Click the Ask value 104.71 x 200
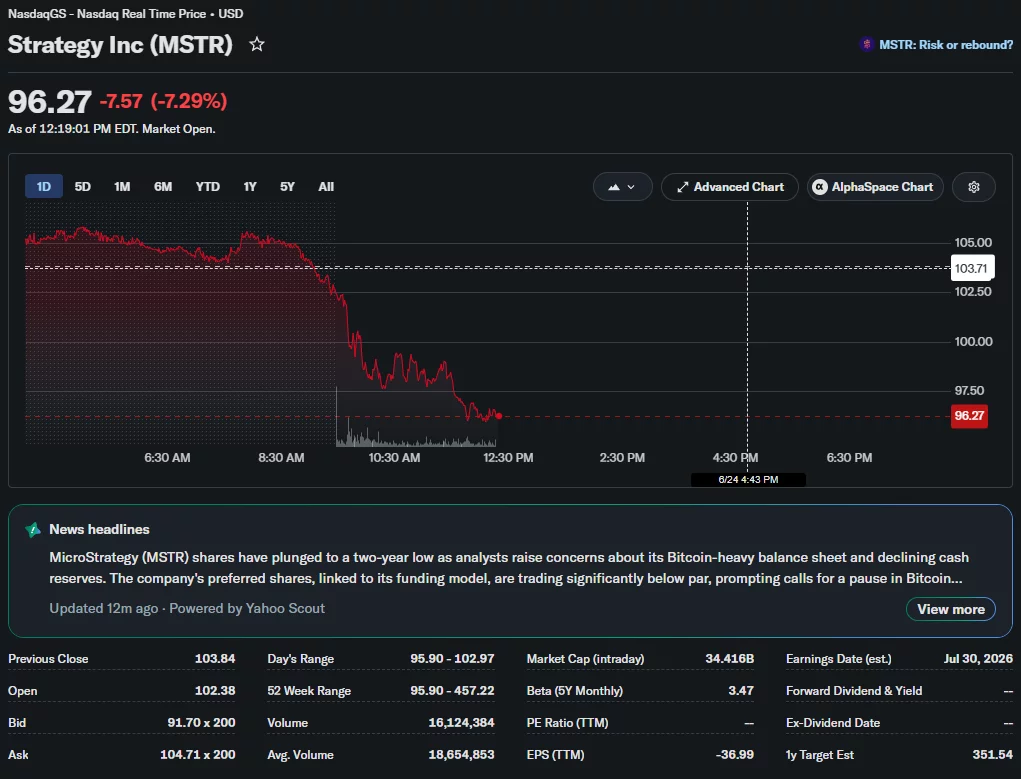Viewport: 1021px width, 779px height. pyautogui.click(x=198, y=754)
